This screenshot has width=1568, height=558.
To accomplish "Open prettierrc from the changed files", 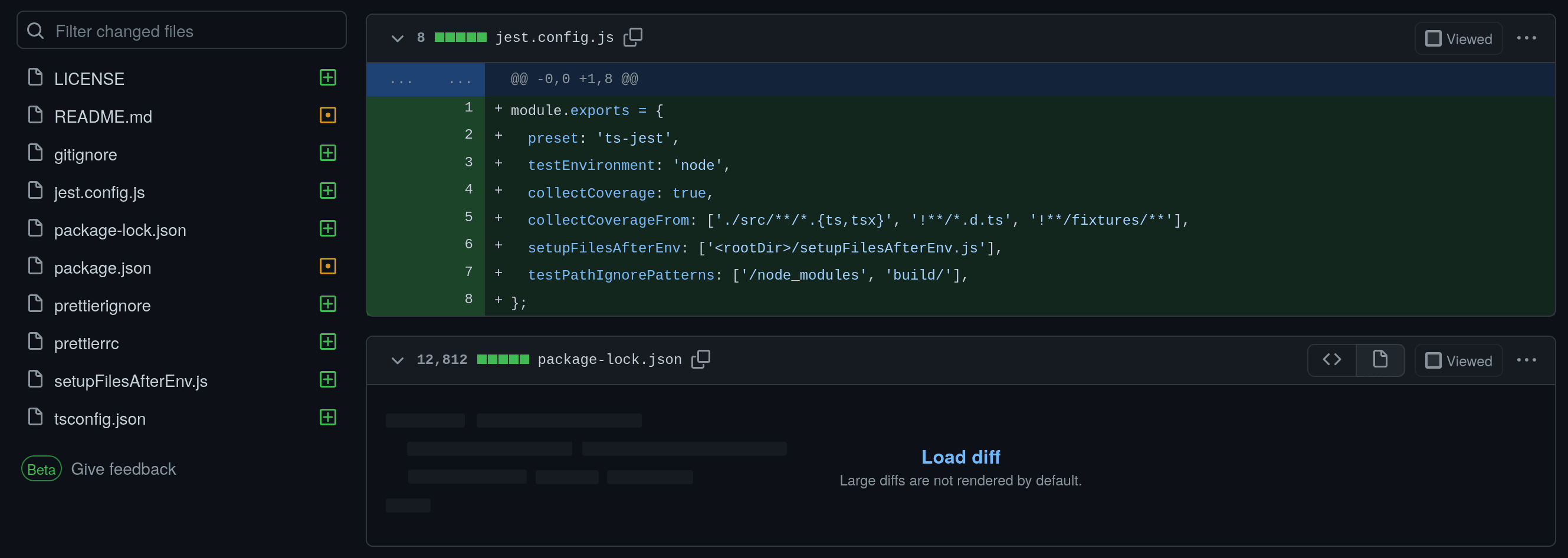I will (87, 343).
